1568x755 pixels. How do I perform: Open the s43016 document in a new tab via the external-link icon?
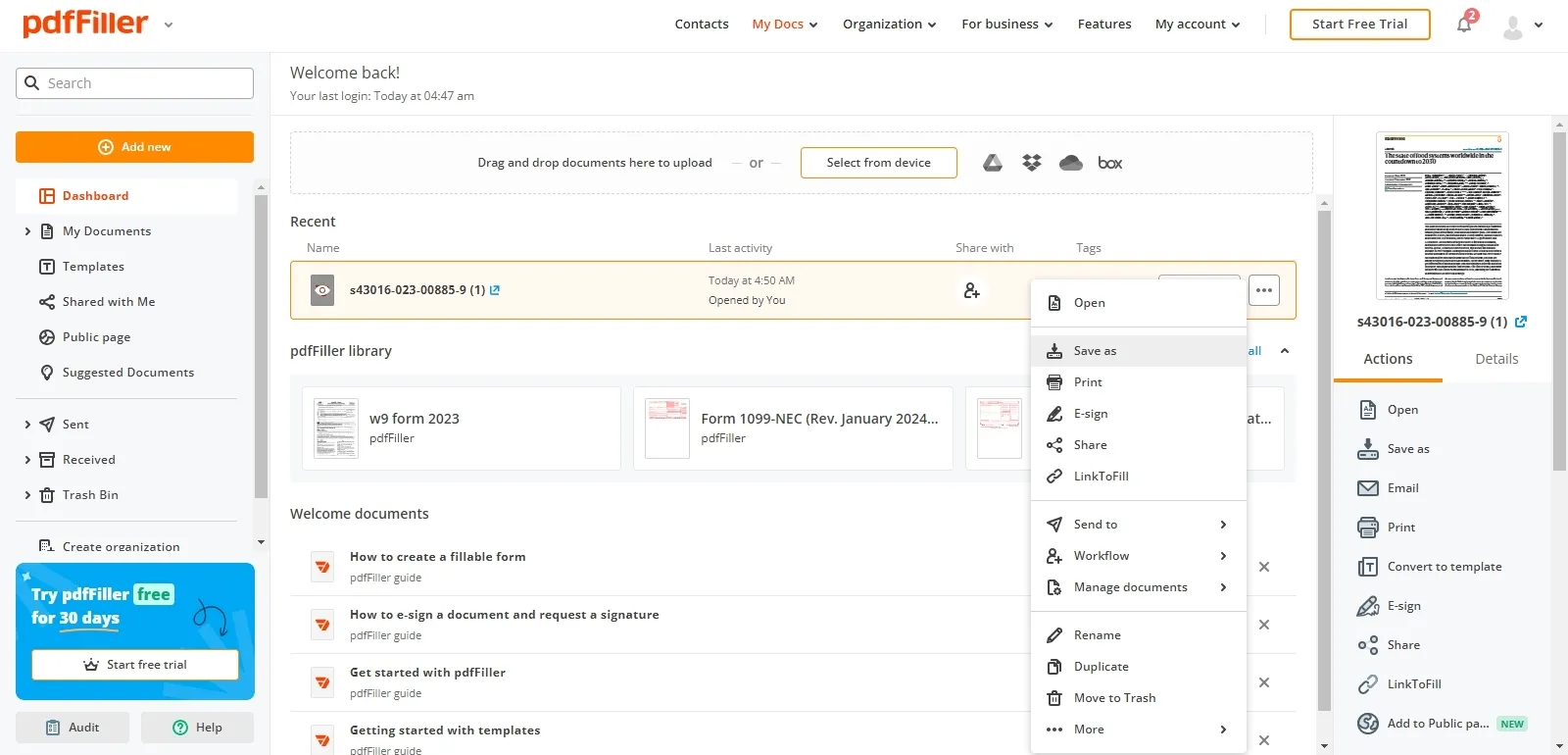(x=495, y=290)
